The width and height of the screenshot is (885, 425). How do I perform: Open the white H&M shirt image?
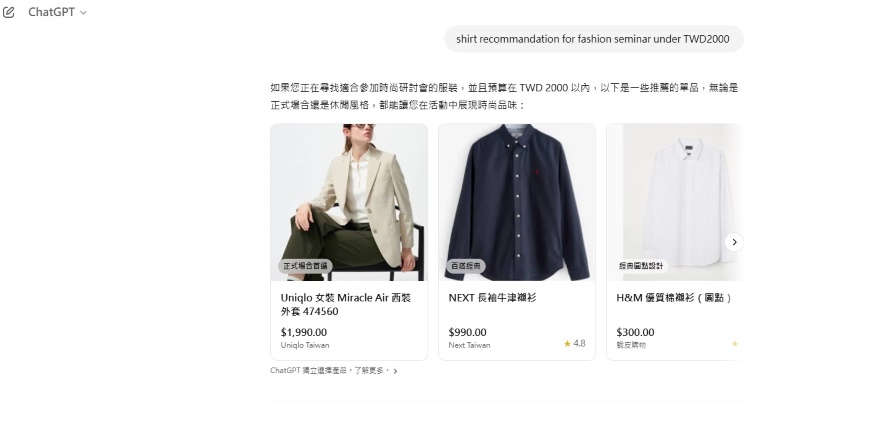tap(674, 202)
